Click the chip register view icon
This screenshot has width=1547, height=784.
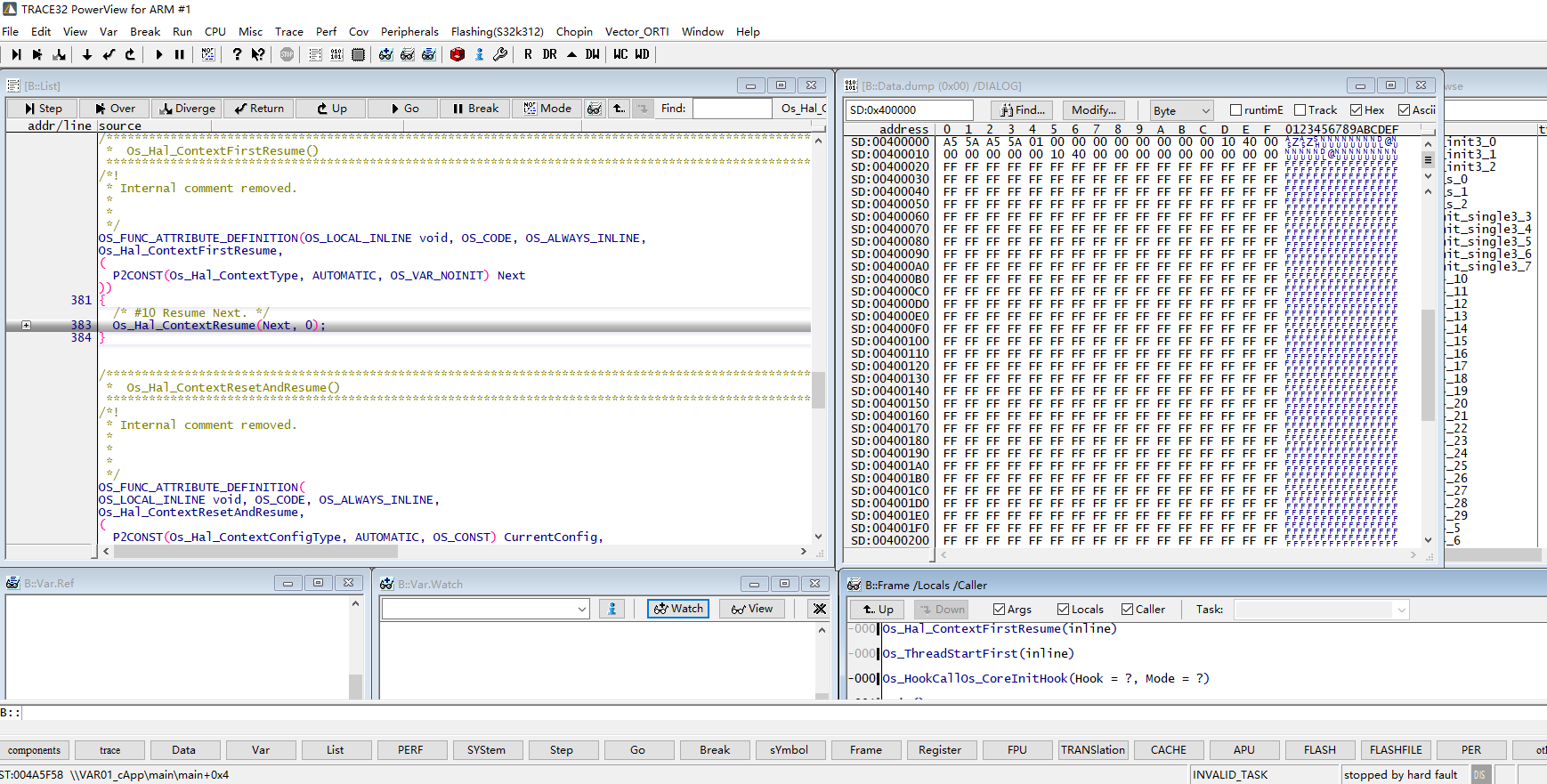click(358, 54)
